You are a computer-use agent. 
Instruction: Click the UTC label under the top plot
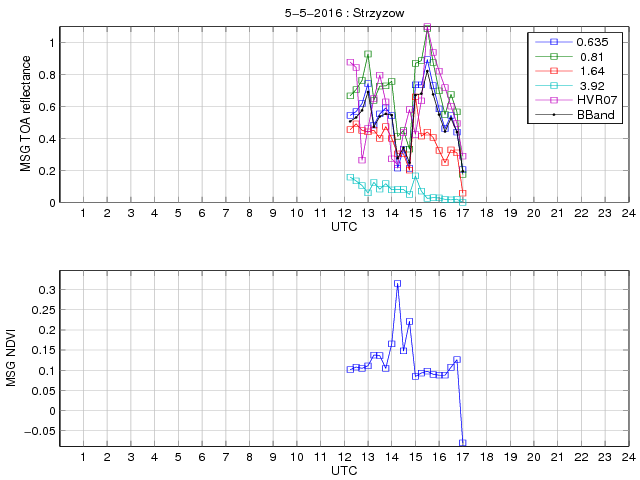(x=343, y=228)
